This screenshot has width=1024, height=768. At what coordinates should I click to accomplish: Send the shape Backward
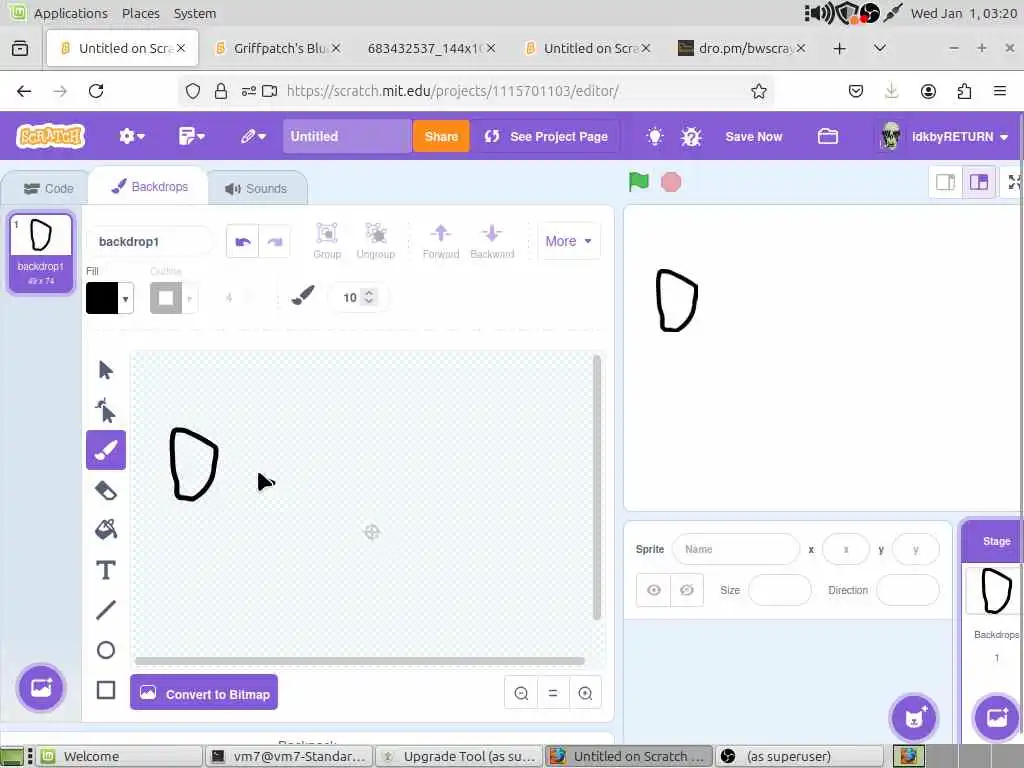492,241
